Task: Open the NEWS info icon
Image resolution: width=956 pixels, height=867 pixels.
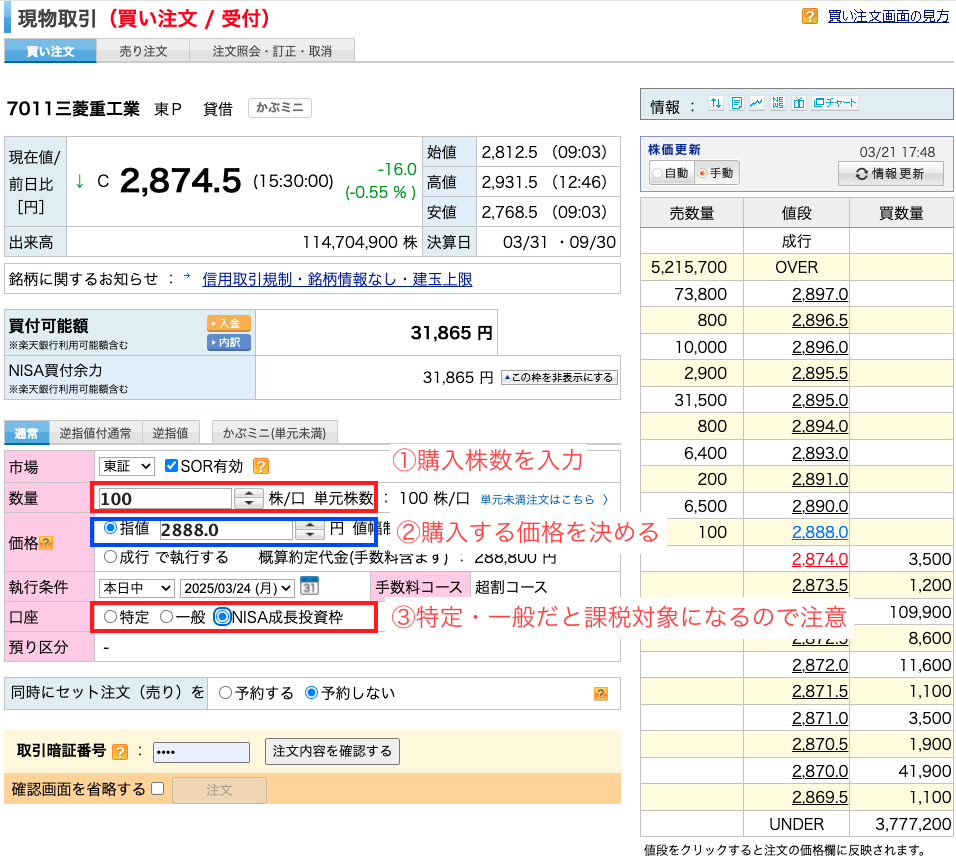Action: click(x=778, y=103)
